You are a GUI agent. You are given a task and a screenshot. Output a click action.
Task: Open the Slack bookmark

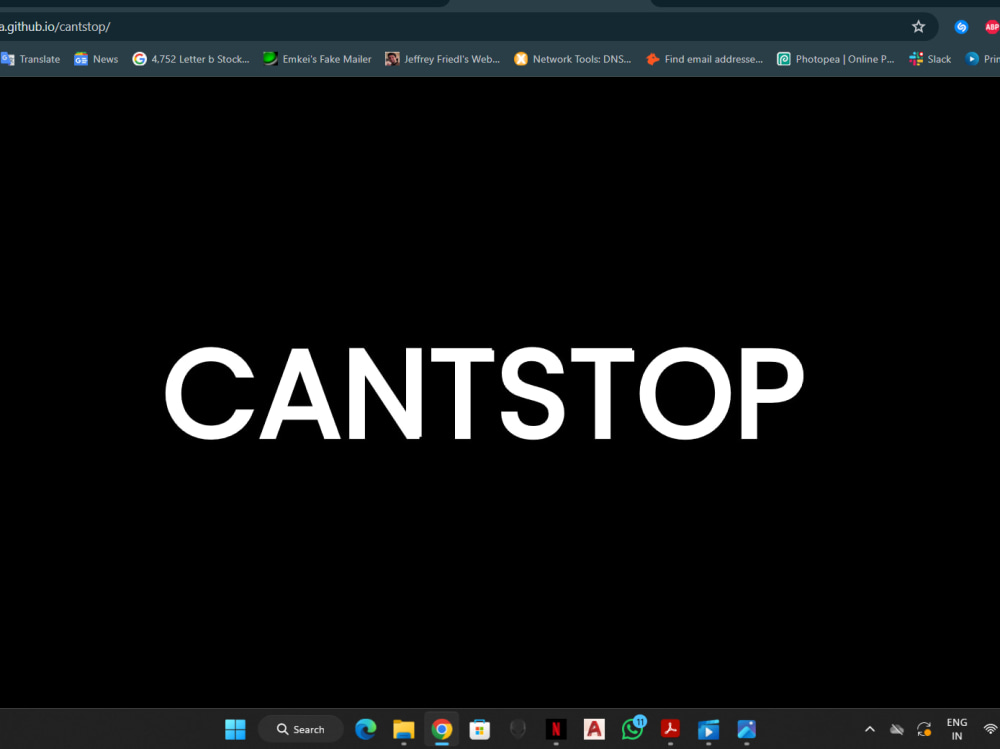coord(930,59)
